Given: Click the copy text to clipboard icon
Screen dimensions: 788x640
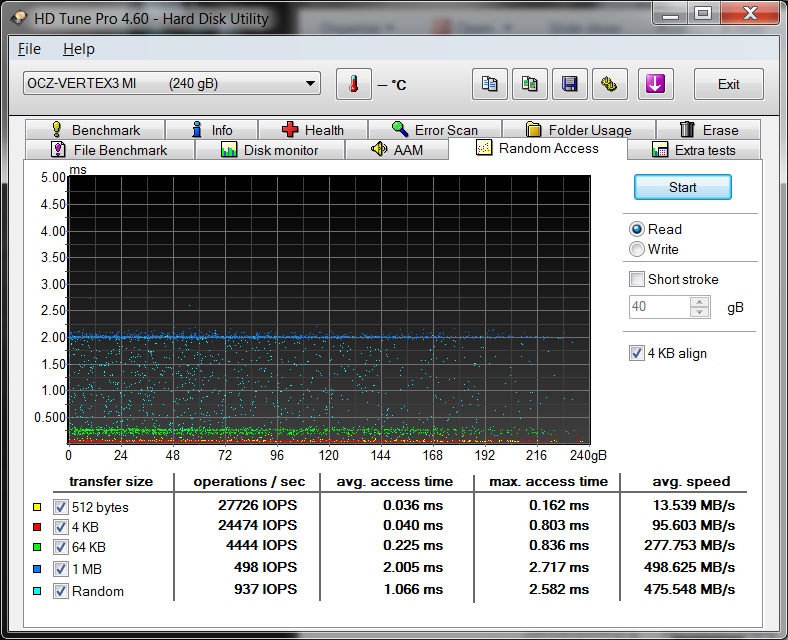Looking at the screenshot, I should [489, 84].
